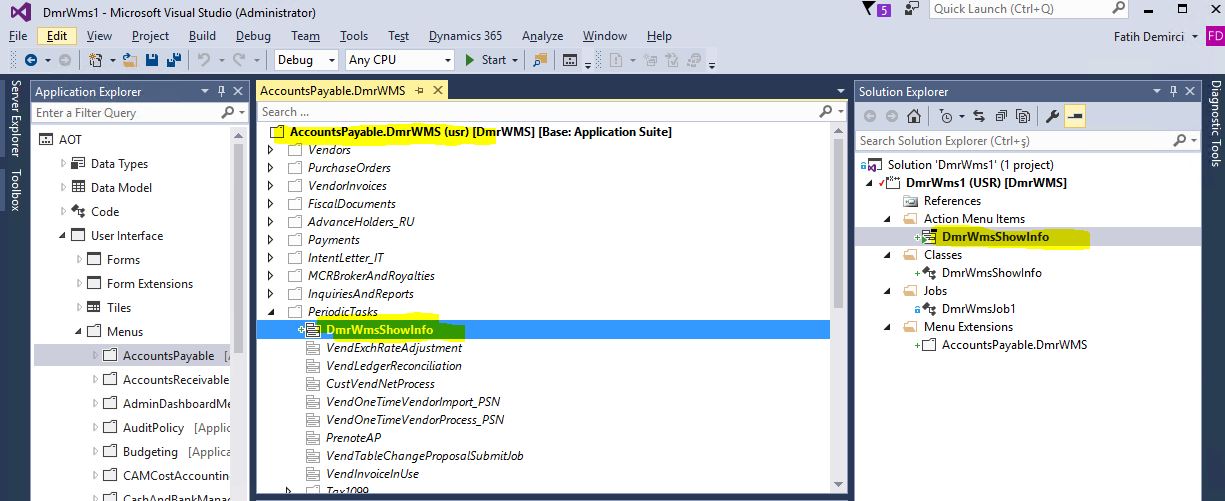Collapse the PeriodicTasks node in designer

(270, 312)
